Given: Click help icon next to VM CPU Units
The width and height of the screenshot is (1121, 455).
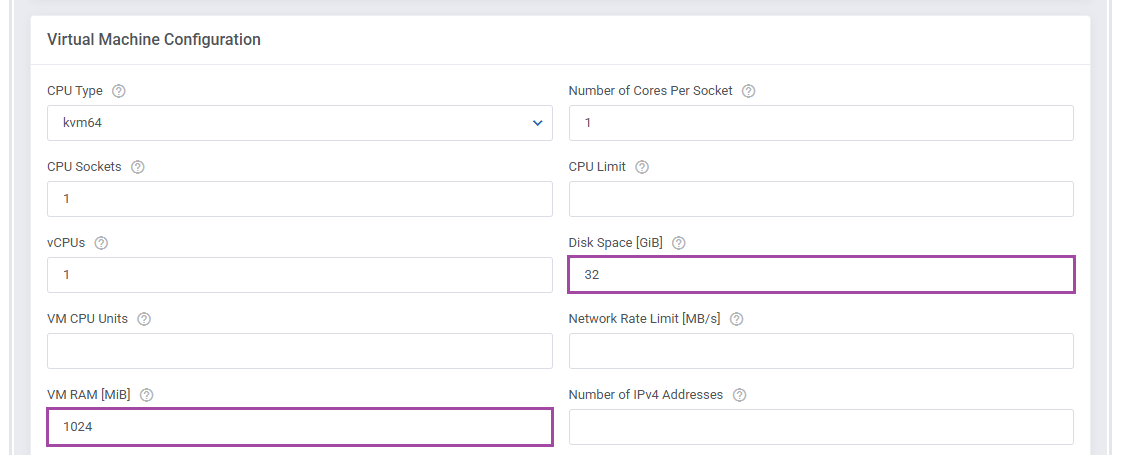Looking at the screenshot, I should pos(144,319).
